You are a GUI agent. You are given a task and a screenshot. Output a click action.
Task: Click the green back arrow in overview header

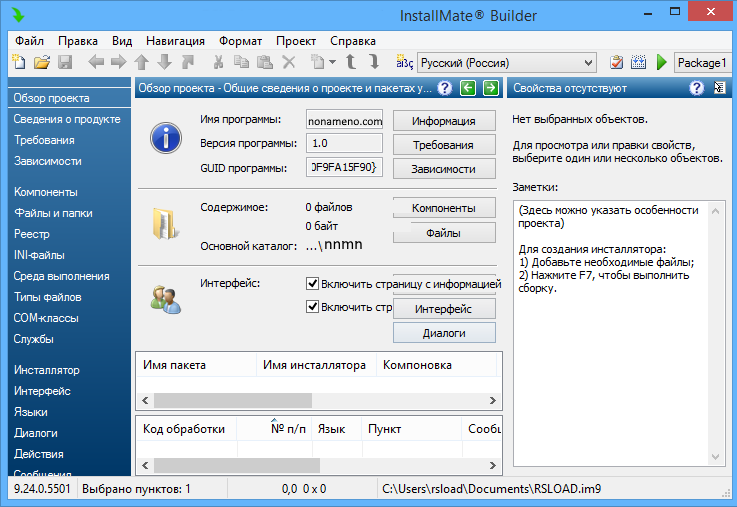469,88
